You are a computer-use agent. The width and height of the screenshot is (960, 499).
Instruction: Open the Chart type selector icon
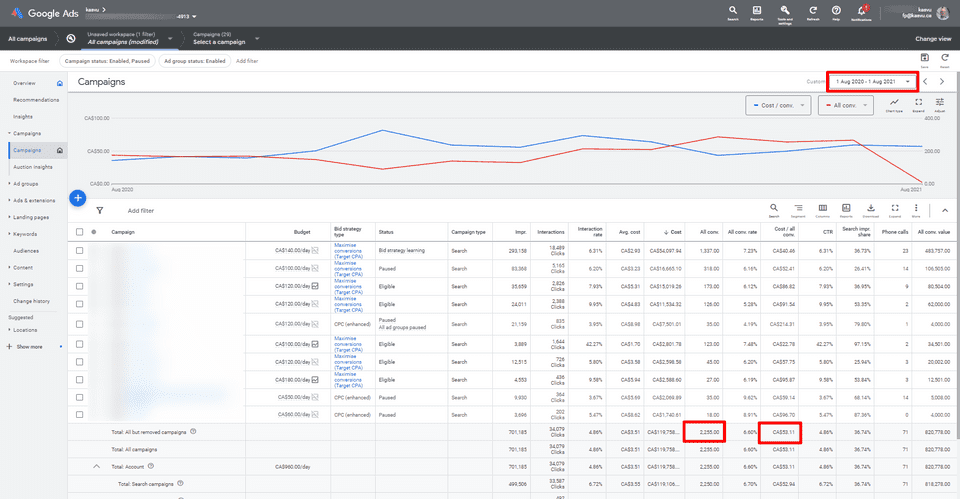[x=894, y=104]
